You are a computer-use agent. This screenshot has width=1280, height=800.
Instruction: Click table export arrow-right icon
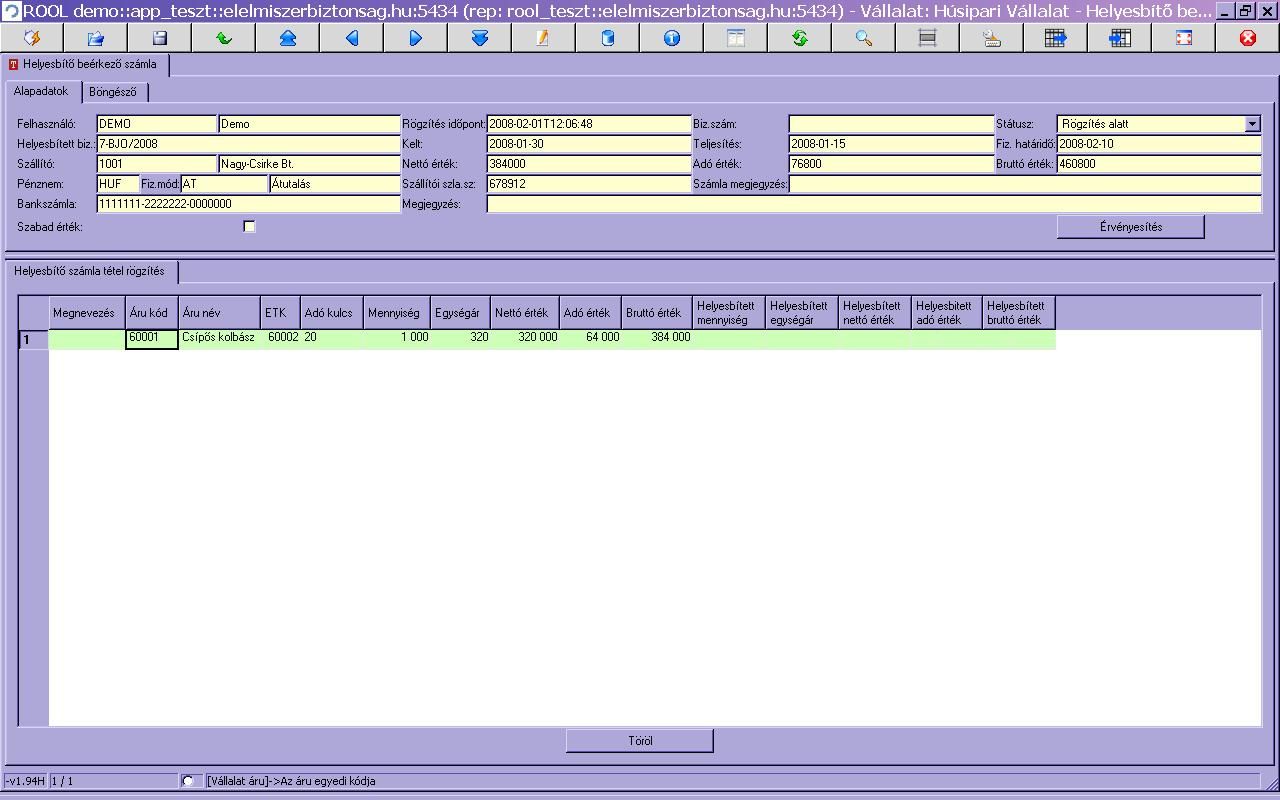(1056, 38)
